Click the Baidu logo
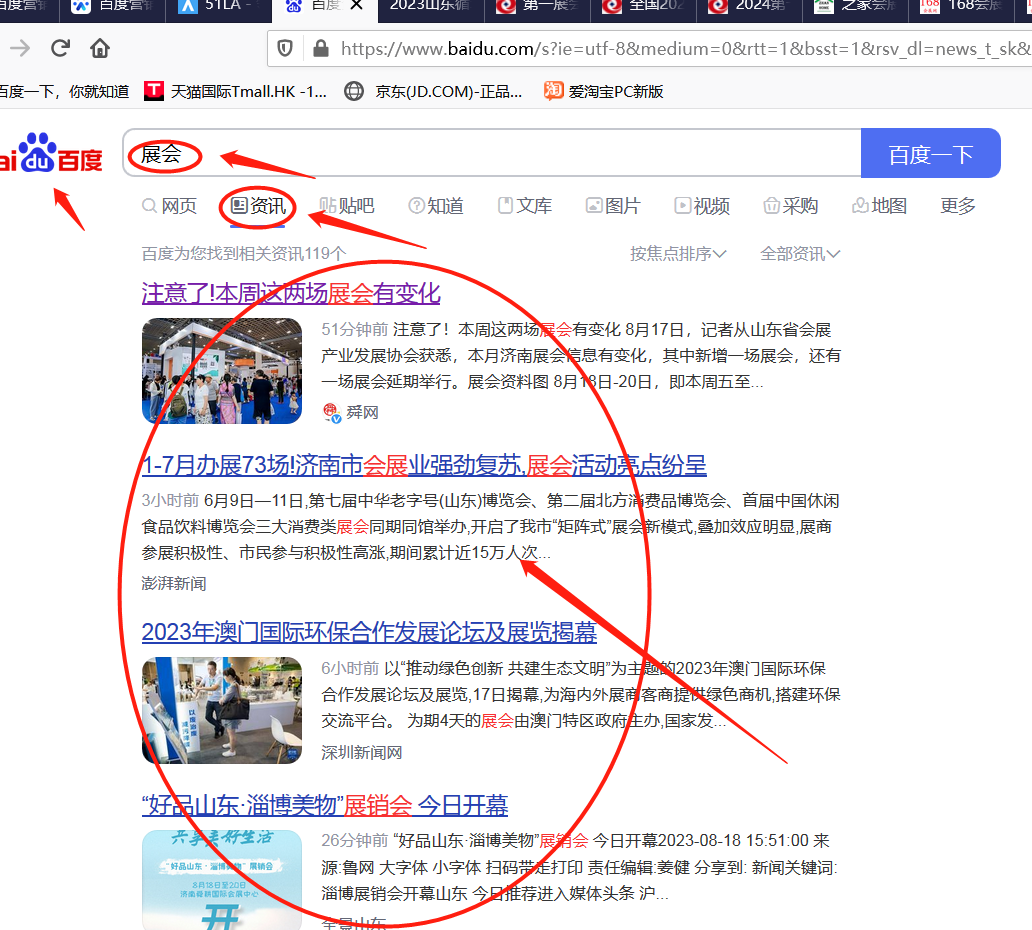This screenshot has width=1032, height=930. tap(51, 153)
